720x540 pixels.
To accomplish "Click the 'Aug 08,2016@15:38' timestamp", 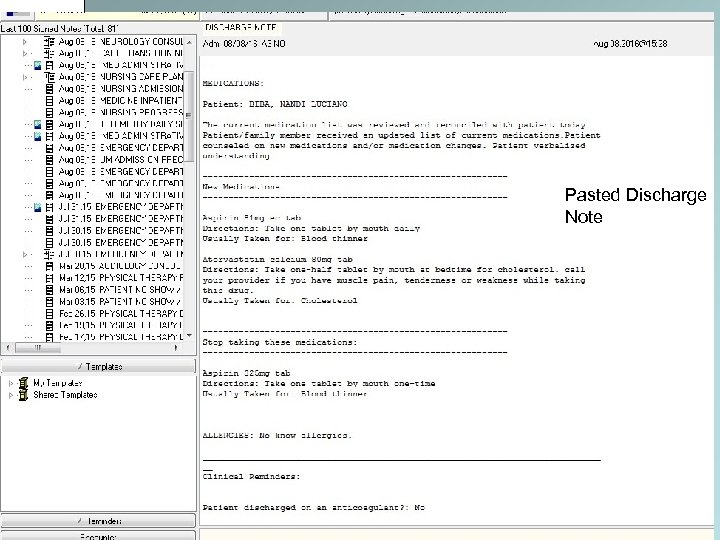I will 630,44.
